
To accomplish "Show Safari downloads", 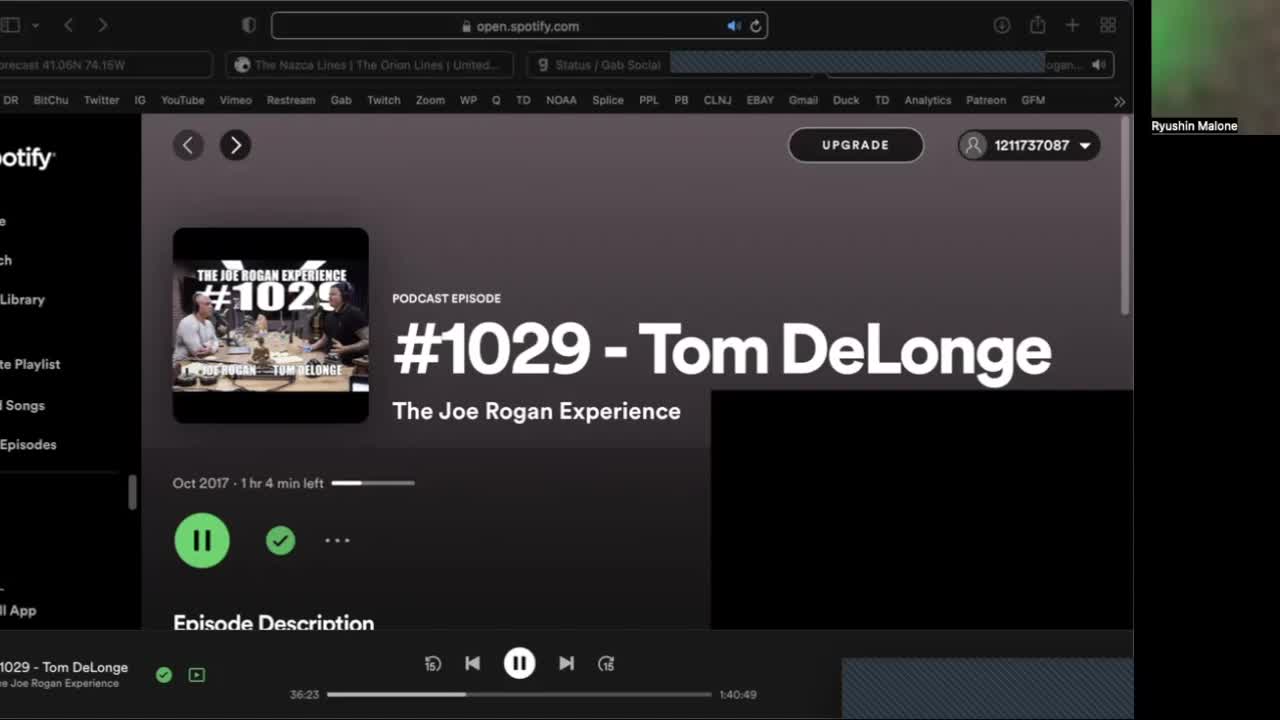I will tap(1001, 25).
